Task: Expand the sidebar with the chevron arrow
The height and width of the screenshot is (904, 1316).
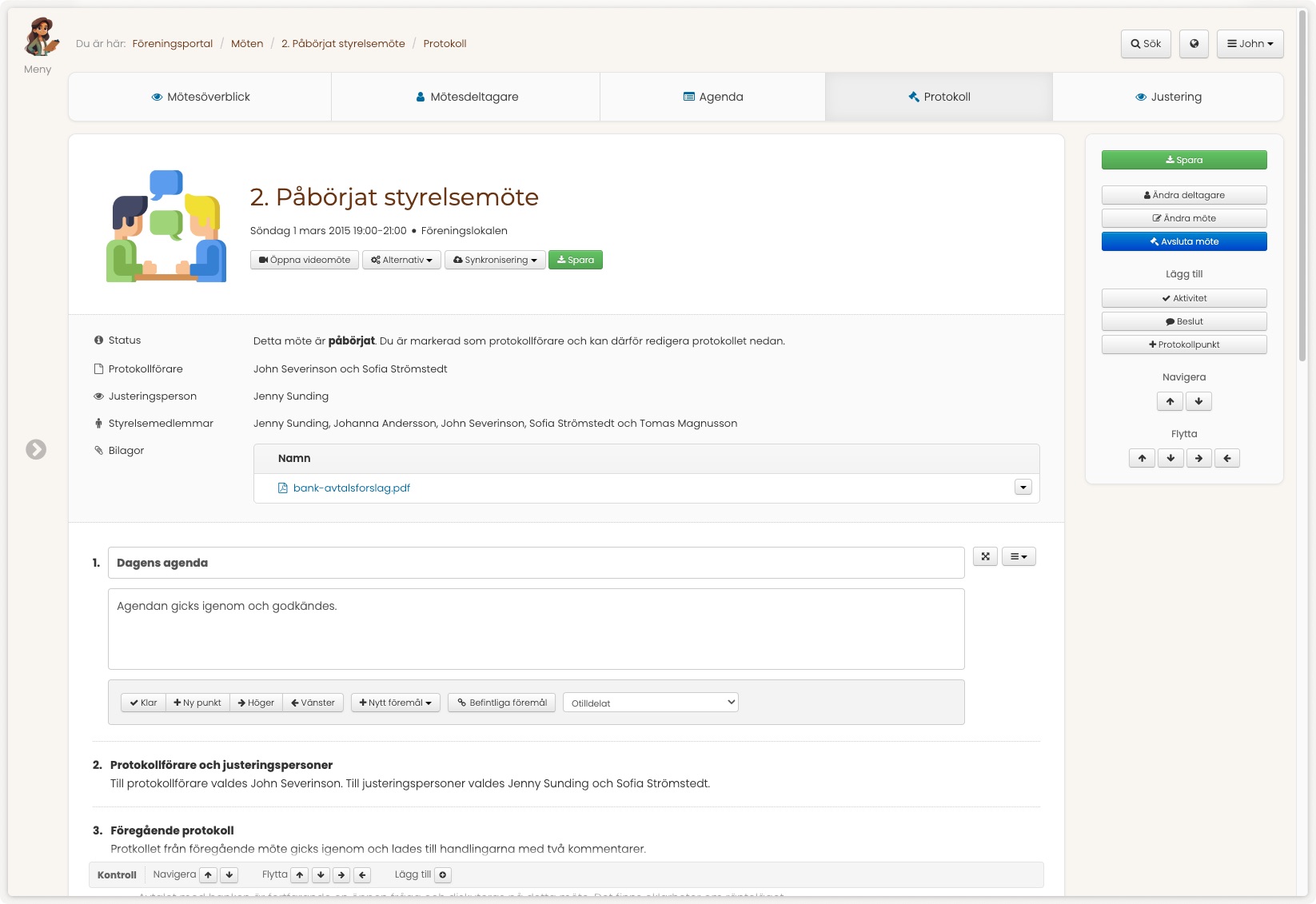Action: pos(36,450)
